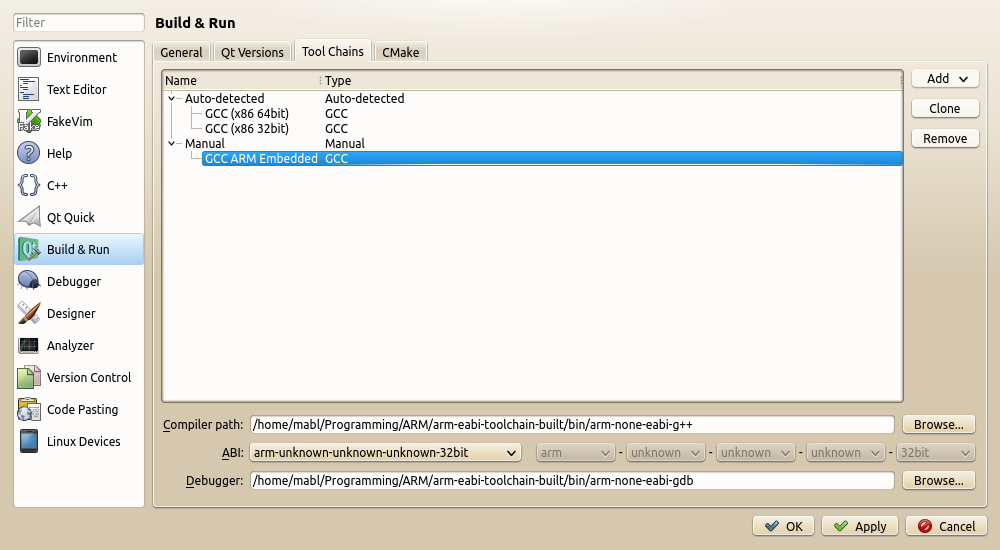Focus the Filter search field
This screenshot has height=550, width=1000.
(x=79, y=22)
